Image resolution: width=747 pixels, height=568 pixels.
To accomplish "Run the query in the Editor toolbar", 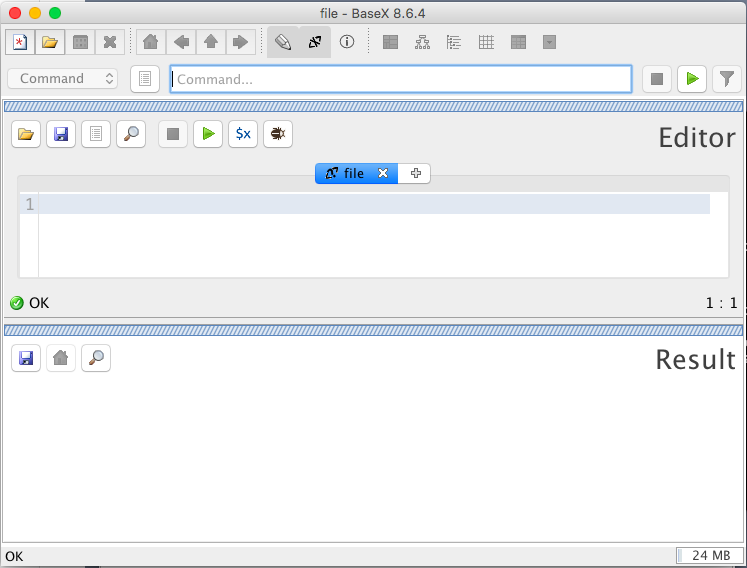I will tap(208, 134).
